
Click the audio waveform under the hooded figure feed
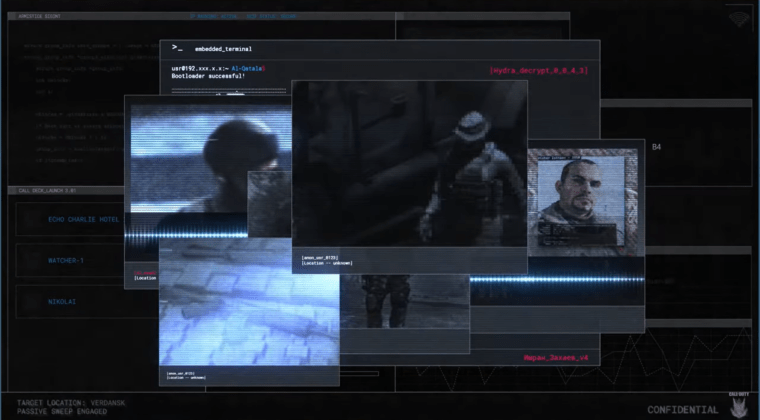point(186,235)
